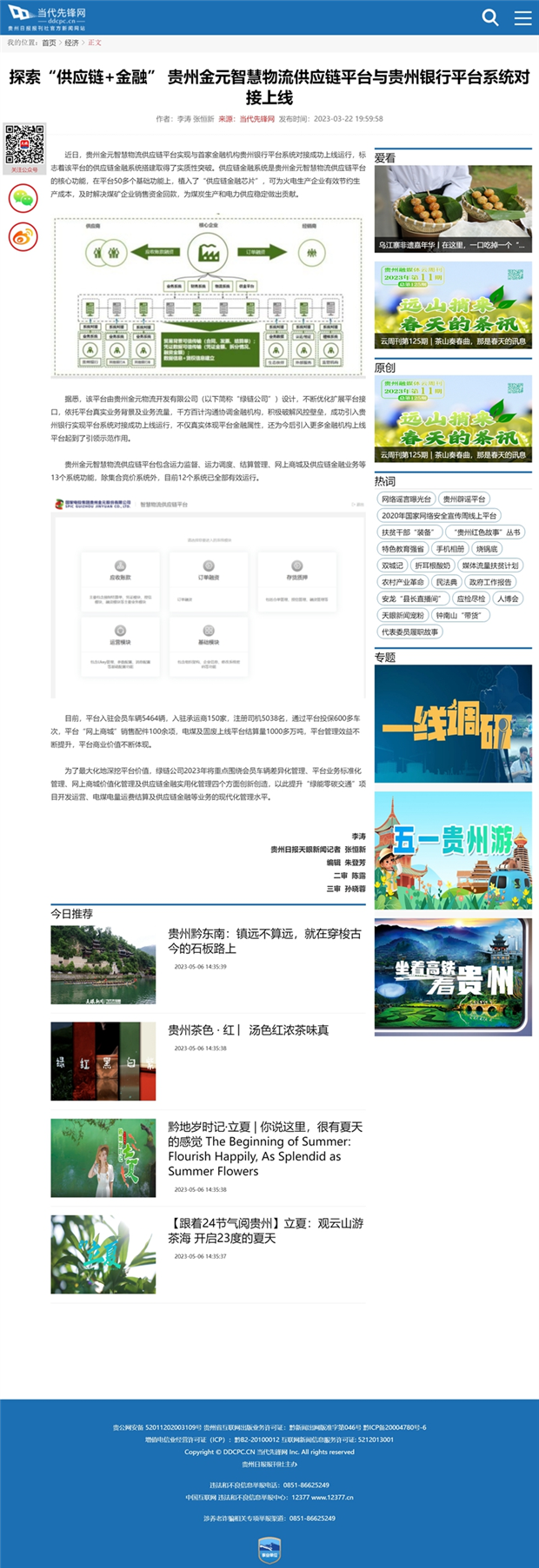Select hot word 安龙“县长直播间”
539x1568 pixels.
click(x=412, y=599)
